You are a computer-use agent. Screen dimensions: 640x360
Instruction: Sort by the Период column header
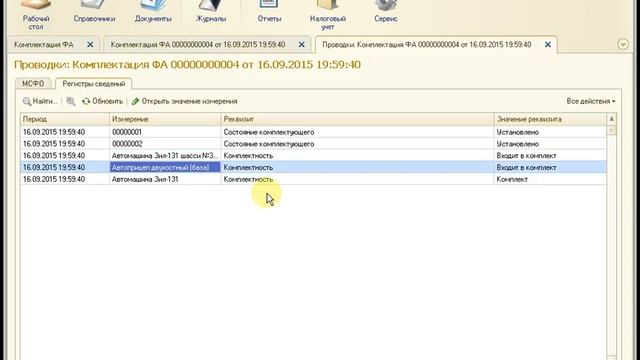coord(65,119)
